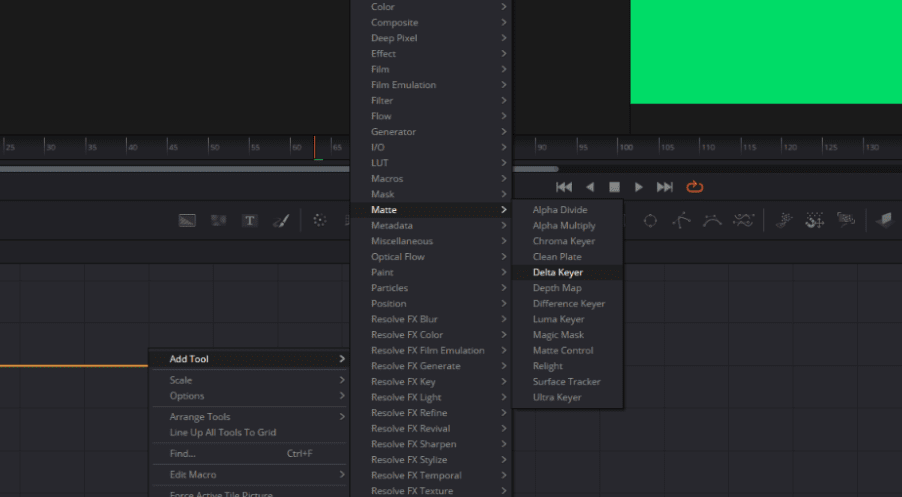Add a Shape 3D node icon
Image resolution: width=902 pixels, height=497 pixels.
pos(884,220)
